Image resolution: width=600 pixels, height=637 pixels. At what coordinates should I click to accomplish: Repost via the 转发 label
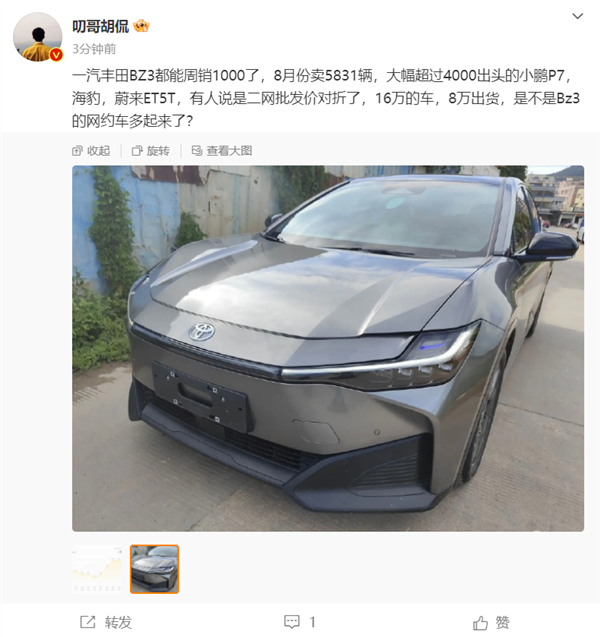[x=118, y=622]
